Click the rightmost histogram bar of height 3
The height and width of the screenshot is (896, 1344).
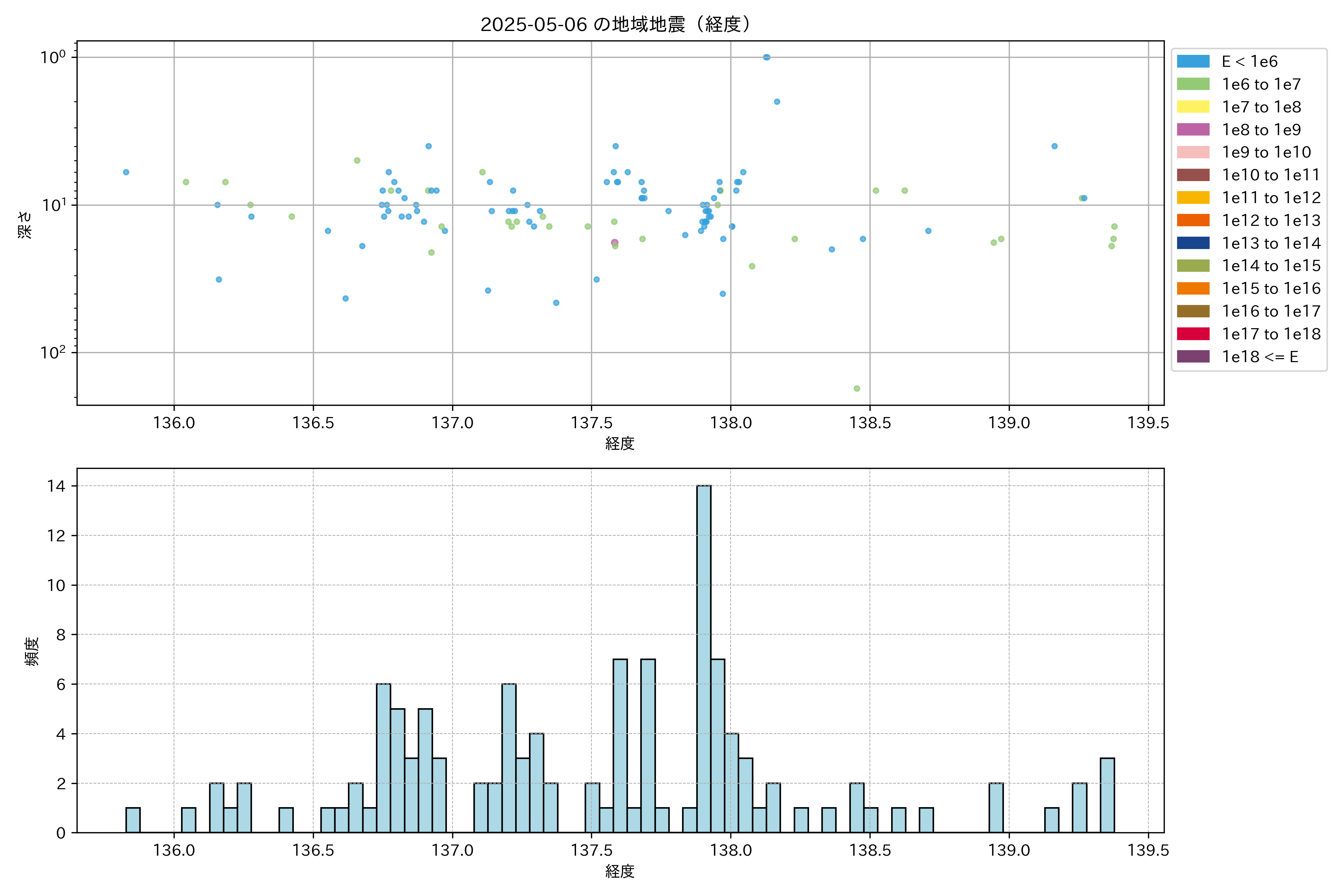(x=1107, y=795)
